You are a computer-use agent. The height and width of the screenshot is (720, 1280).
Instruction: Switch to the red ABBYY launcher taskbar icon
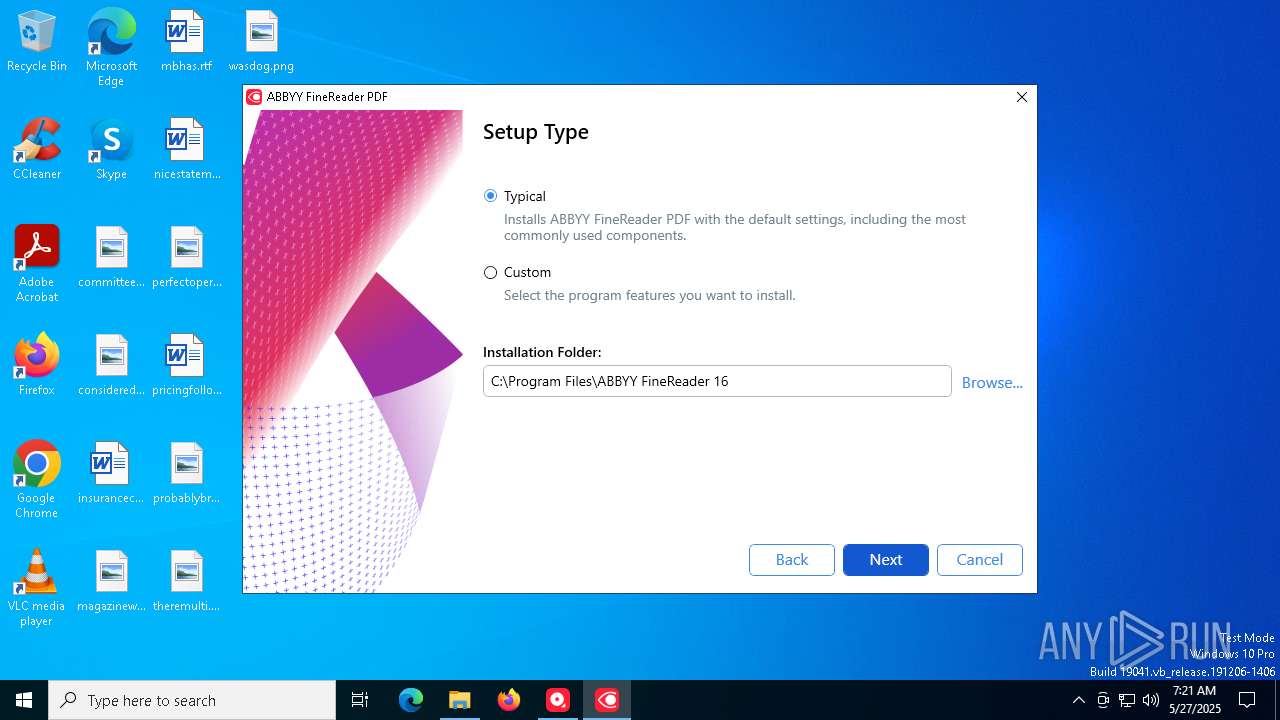(557, 700)
